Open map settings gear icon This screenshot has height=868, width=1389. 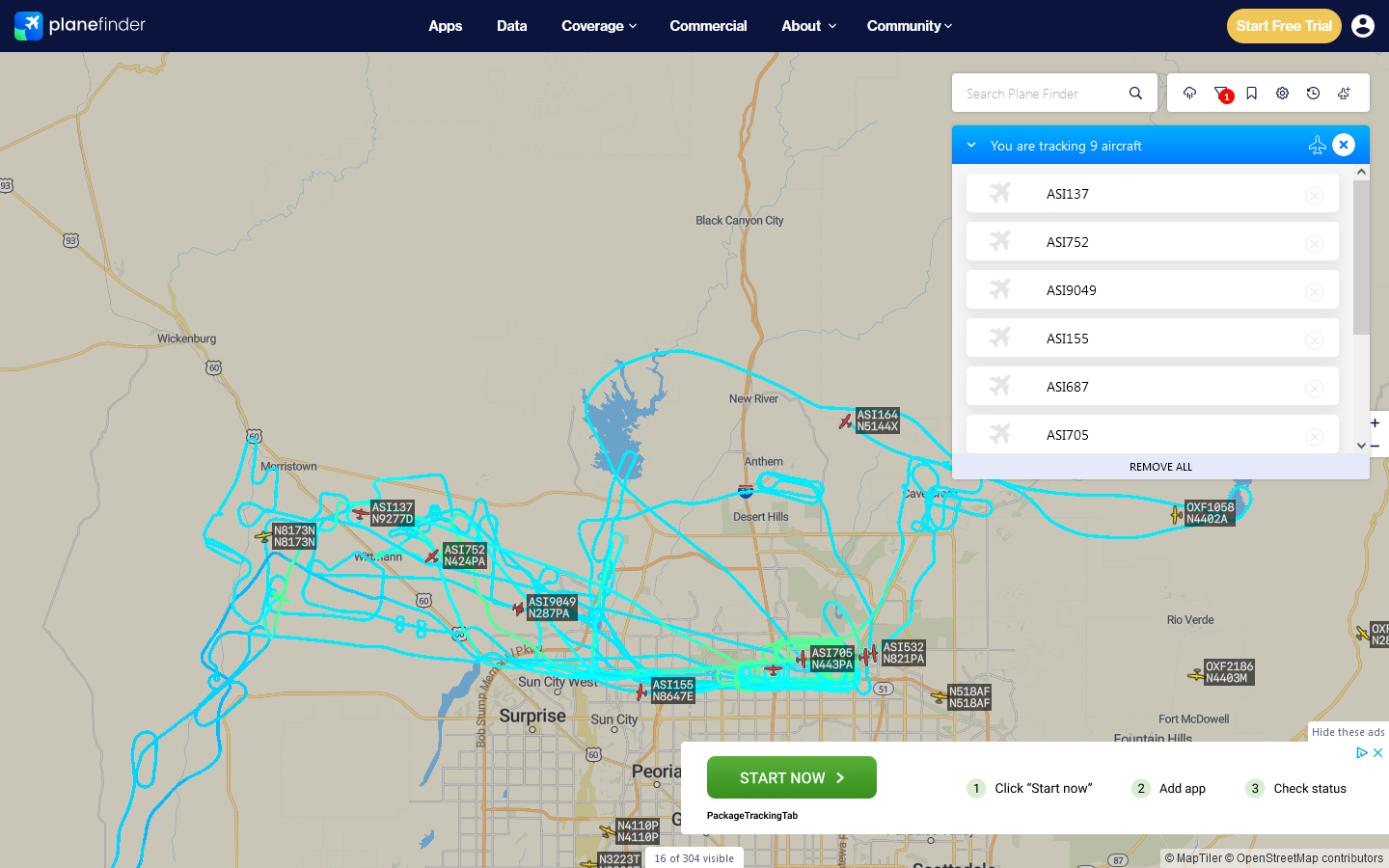tap(1282, 94)
